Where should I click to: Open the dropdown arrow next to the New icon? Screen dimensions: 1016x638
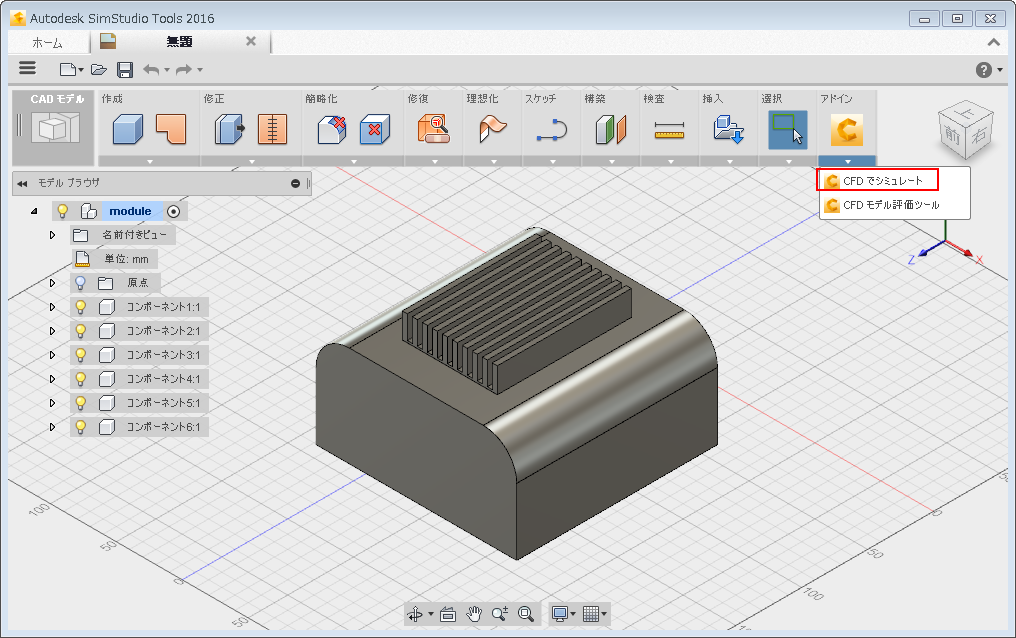(81, 70)
